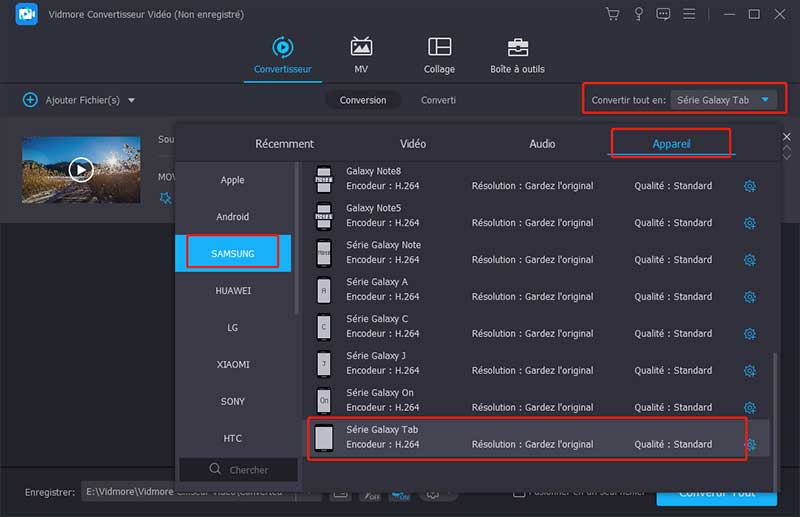Select HUAWEI in the device brand list
800x517 pixels.
tap(232, 291)
